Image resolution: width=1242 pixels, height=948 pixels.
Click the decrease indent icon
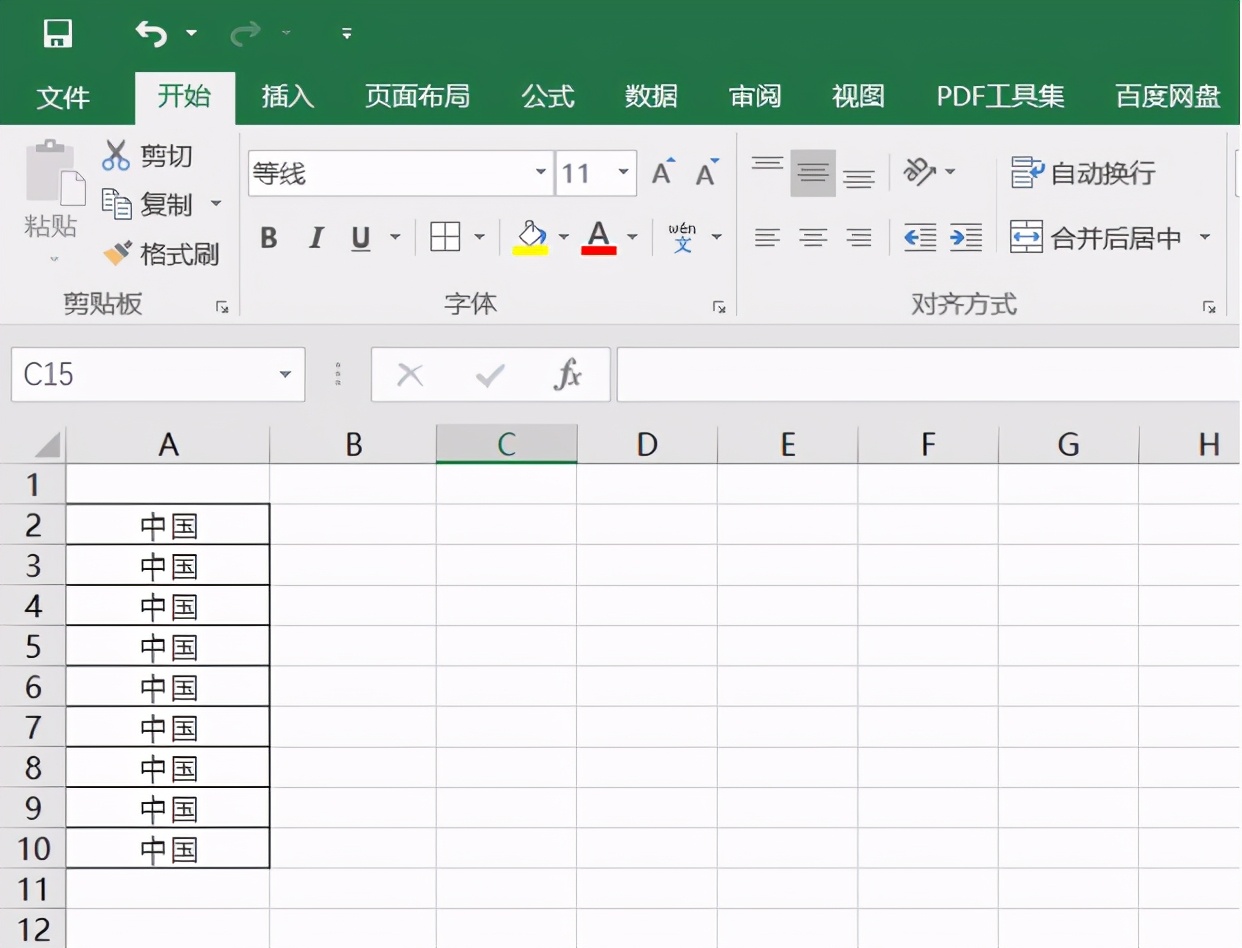pyautogui.click(x=920, y=237)
